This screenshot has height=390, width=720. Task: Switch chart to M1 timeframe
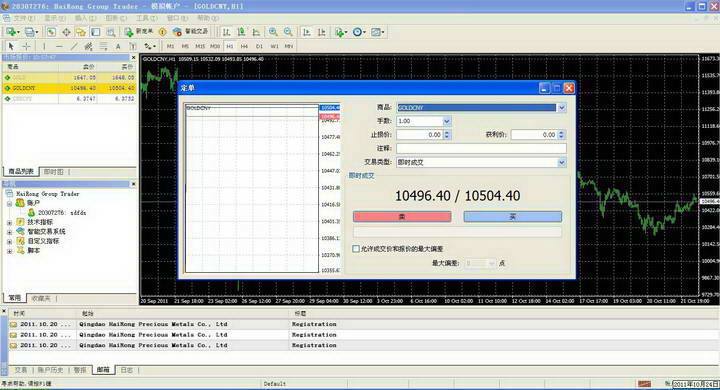click(170, 46)
